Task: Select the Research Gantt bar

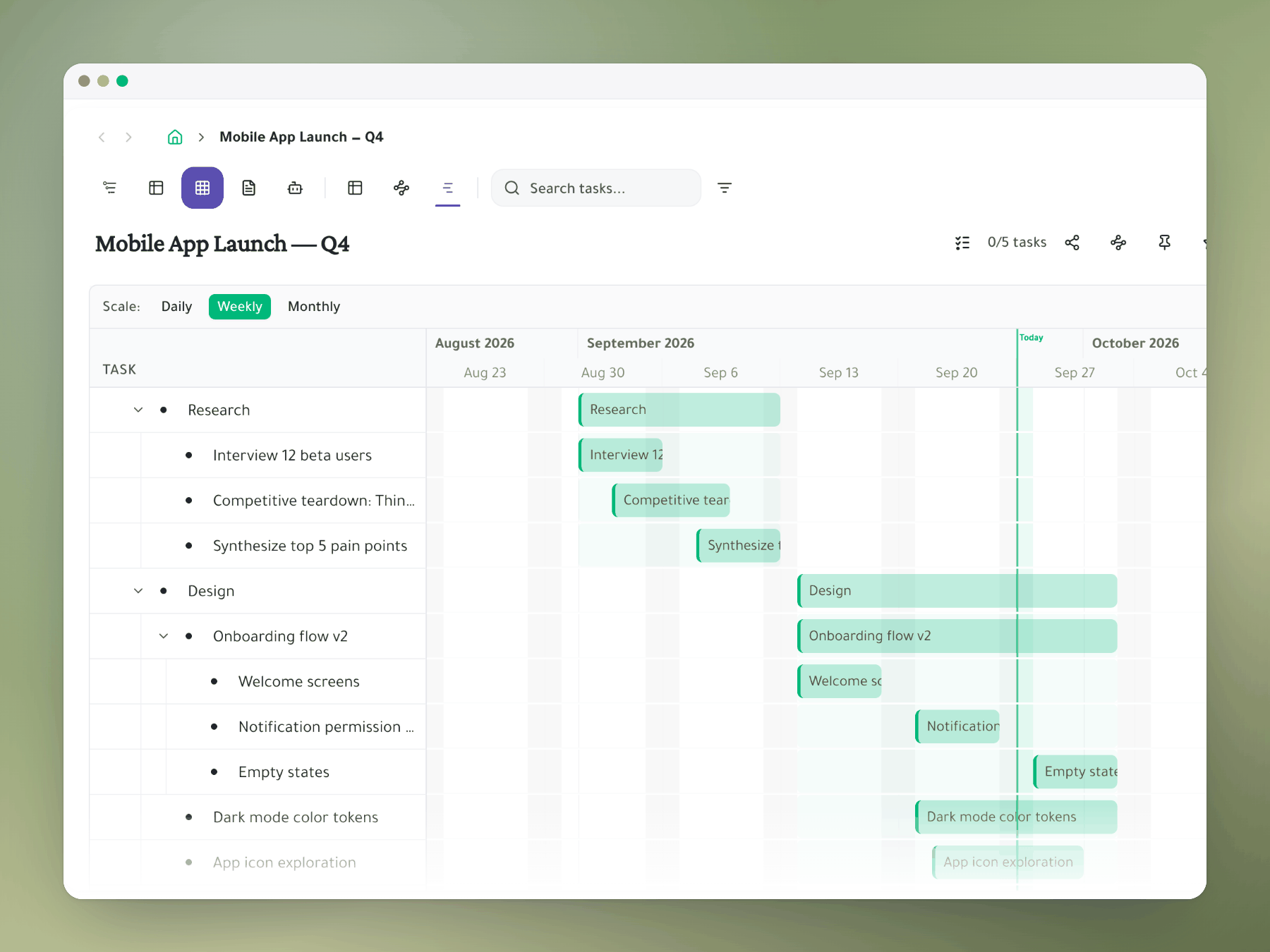Action: click(679, 410)
